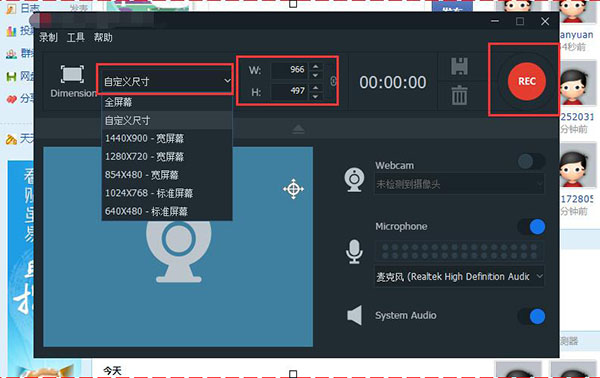Open the 帮助 menu

click(x=103, y=37)
